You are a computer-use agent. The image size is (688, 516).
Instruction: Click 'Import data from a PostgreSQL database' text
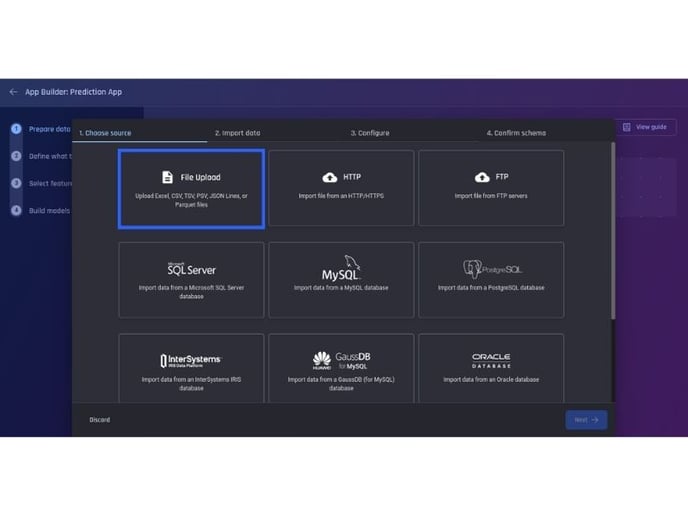[x=491, y=288]
